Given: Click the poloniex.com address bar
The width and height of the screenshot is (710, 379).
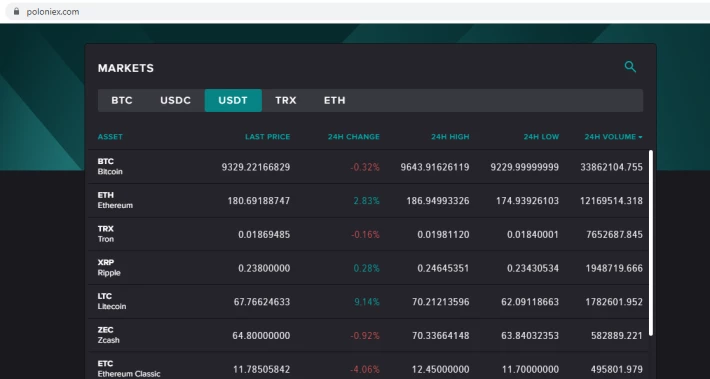Looking at the screenshot, I should [x=358, y=11].
